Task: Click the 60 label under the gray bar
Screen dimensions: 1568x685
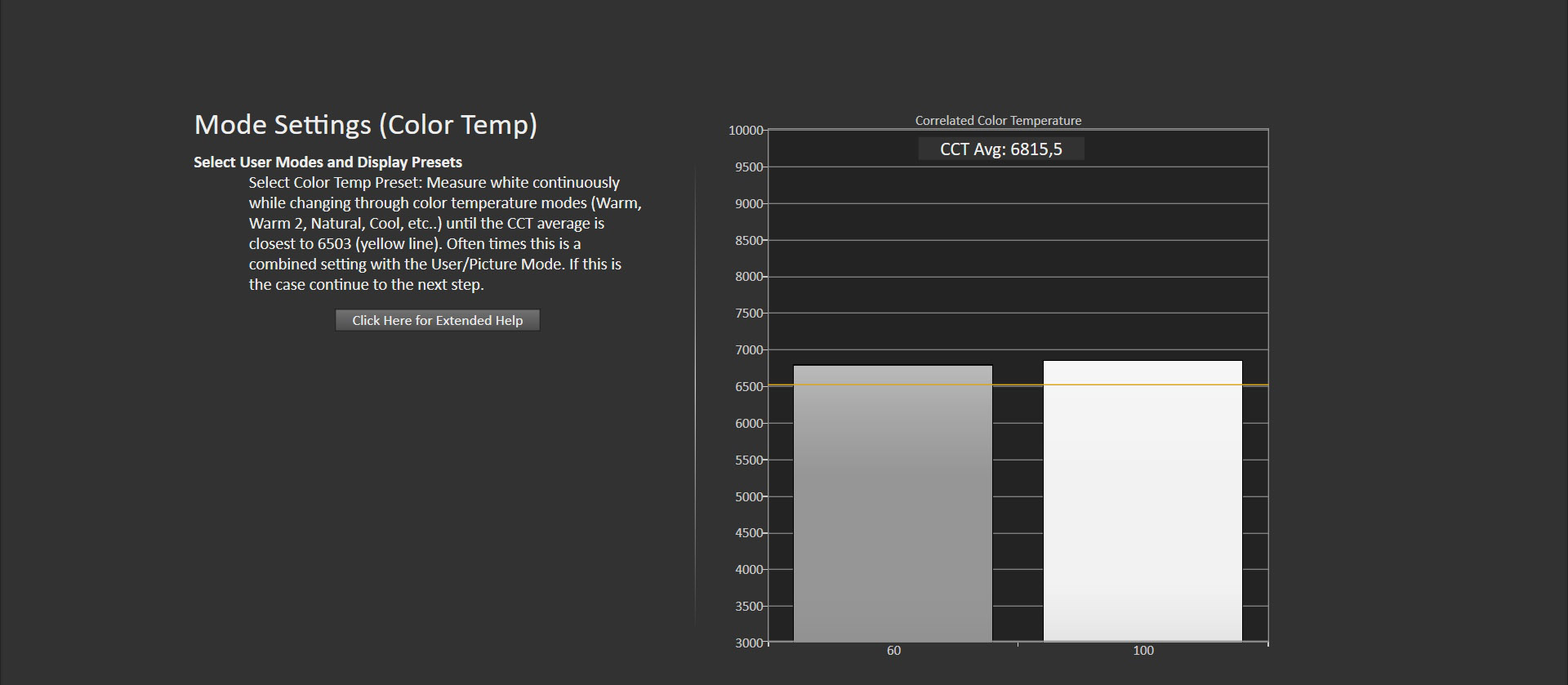Action: (x=893, y=651)
